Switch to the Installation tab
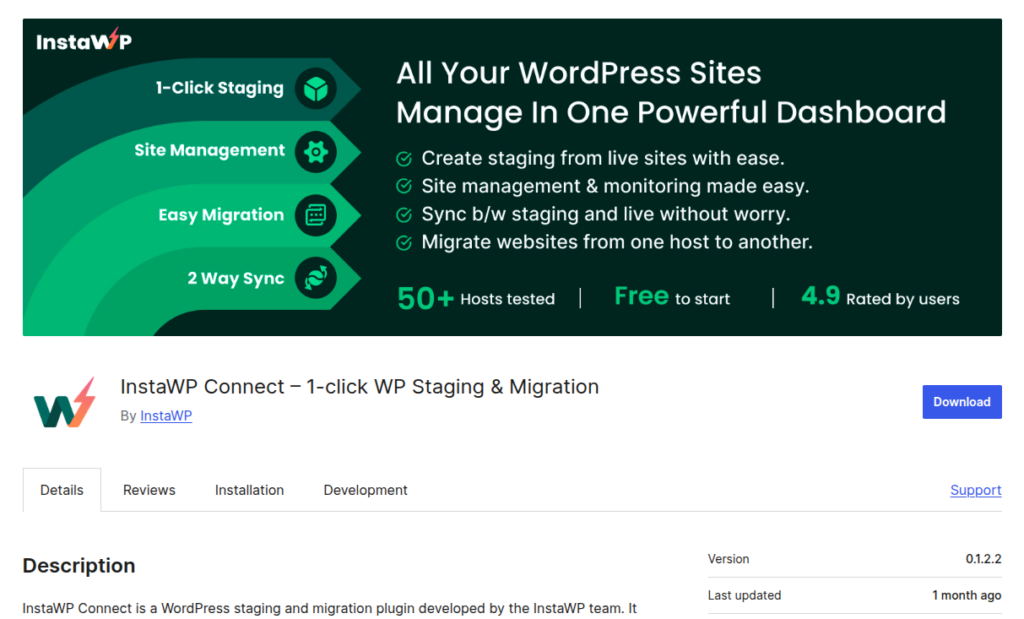Screen dimensions: 1024x619 click(249, 490)
